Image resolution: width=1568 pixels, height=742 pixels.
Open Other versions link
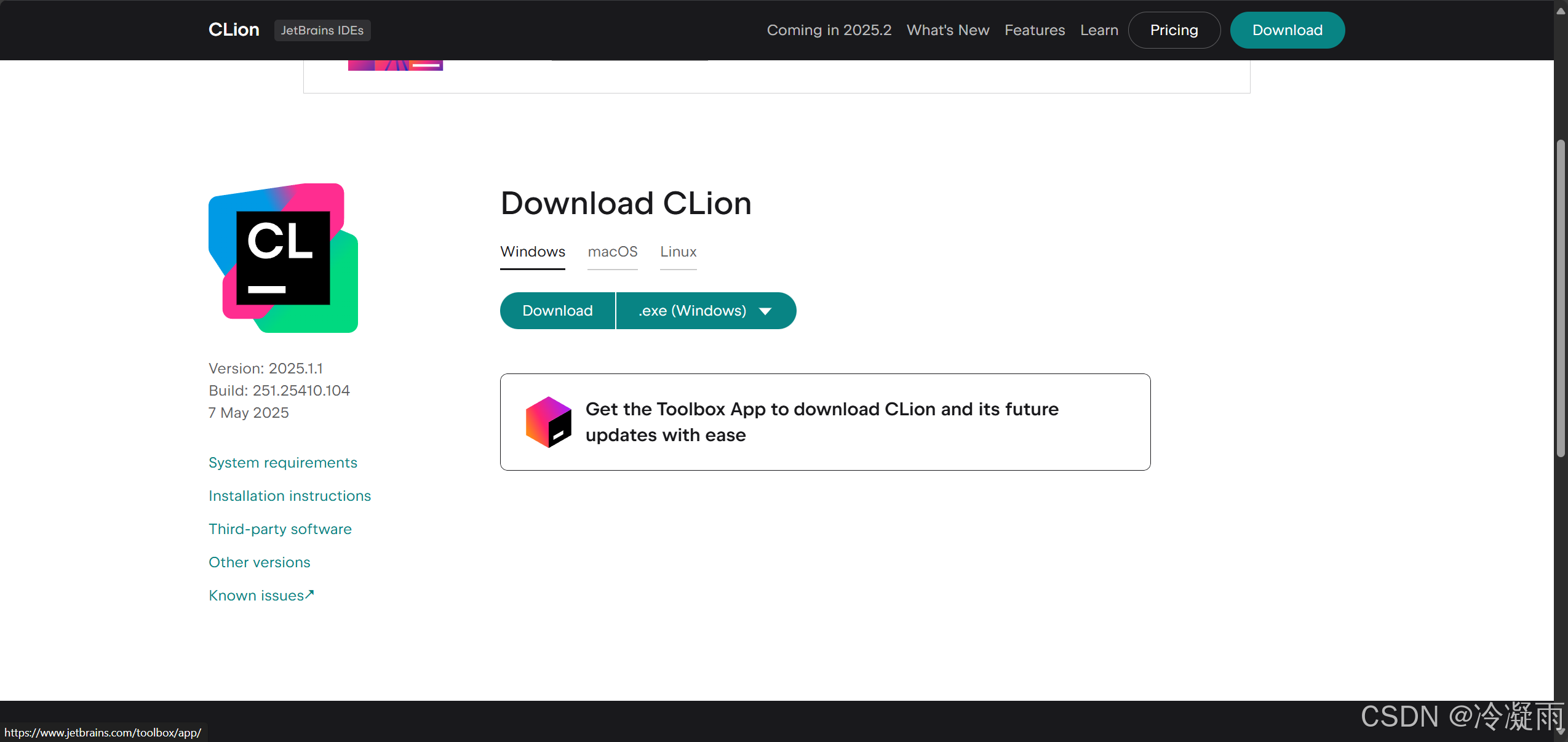tap(260, 562)
